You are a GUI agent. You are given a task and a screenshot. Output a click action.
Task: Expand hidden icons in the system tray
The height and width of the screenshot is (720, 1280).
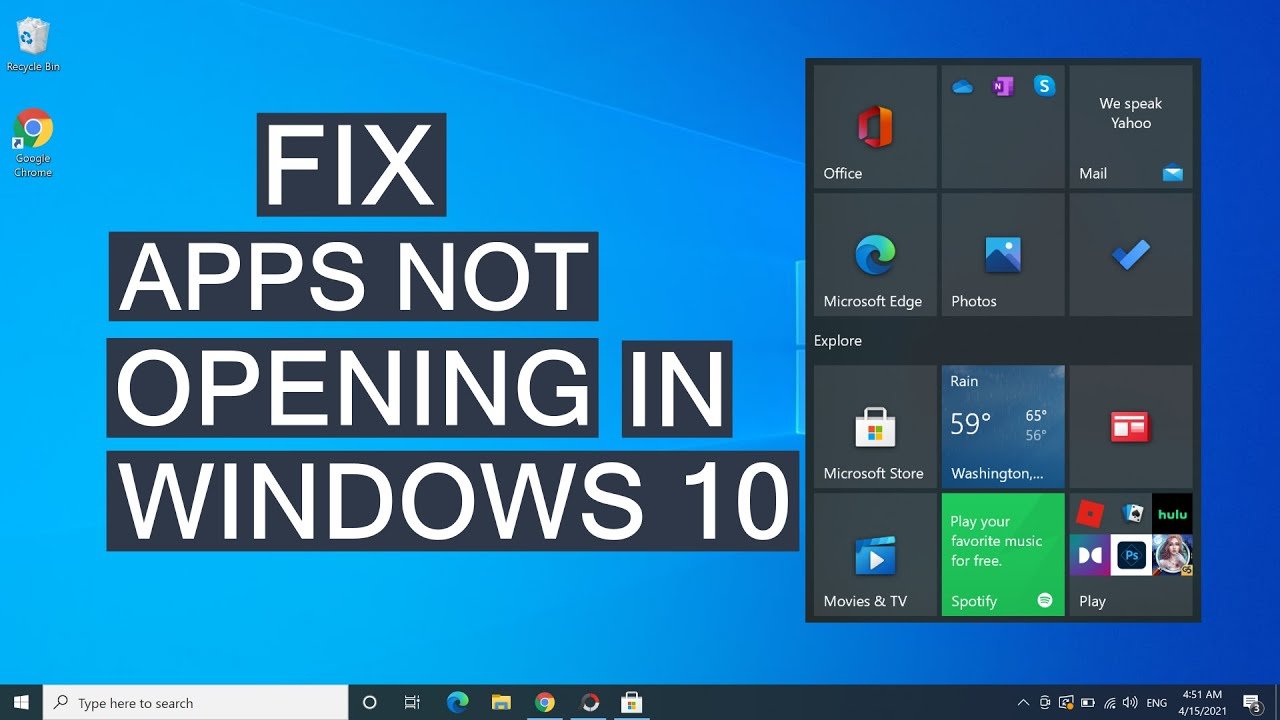pos(1023,701)
